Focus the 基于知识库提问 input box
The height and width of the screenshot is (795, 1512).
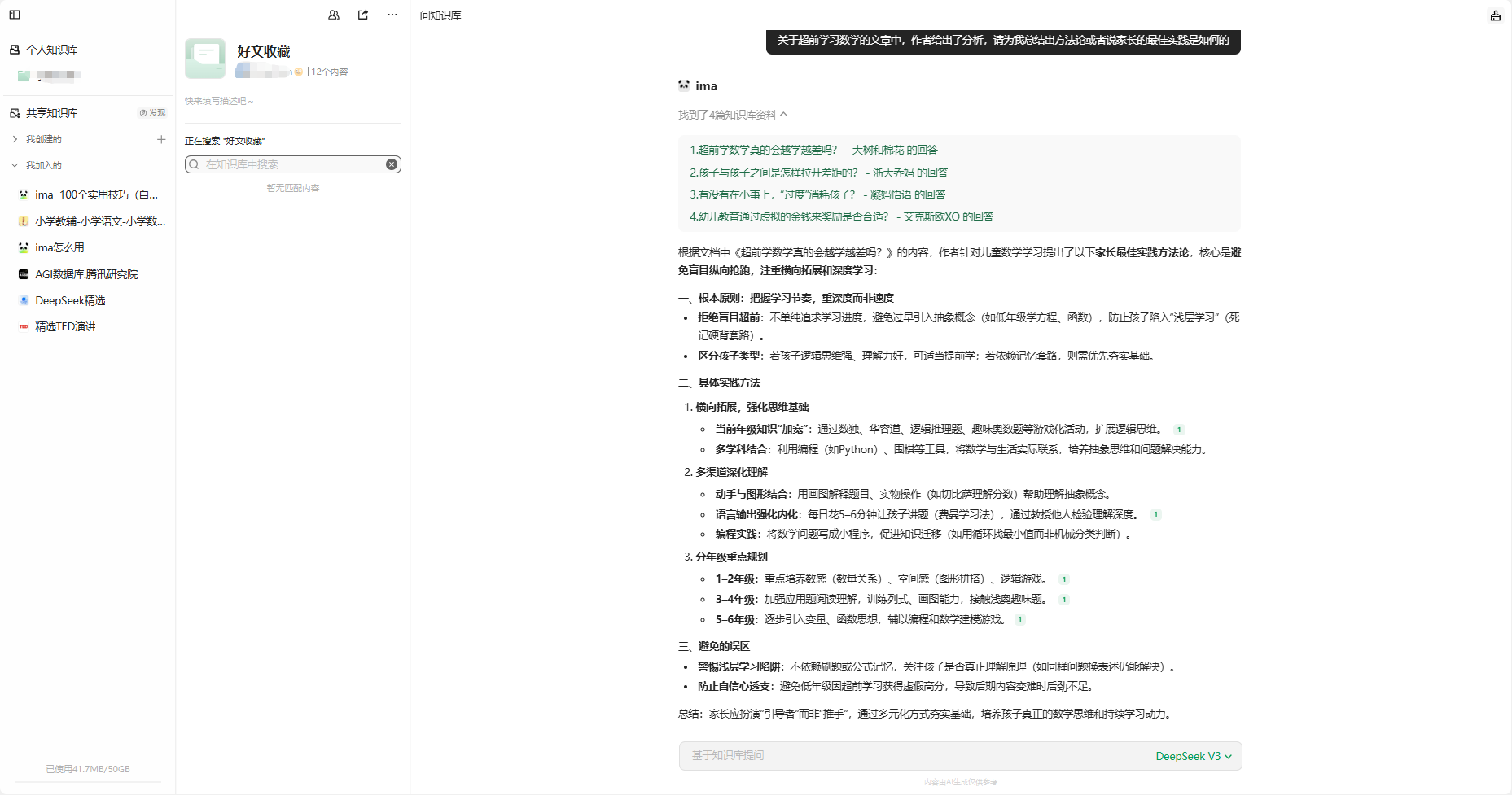912,756
